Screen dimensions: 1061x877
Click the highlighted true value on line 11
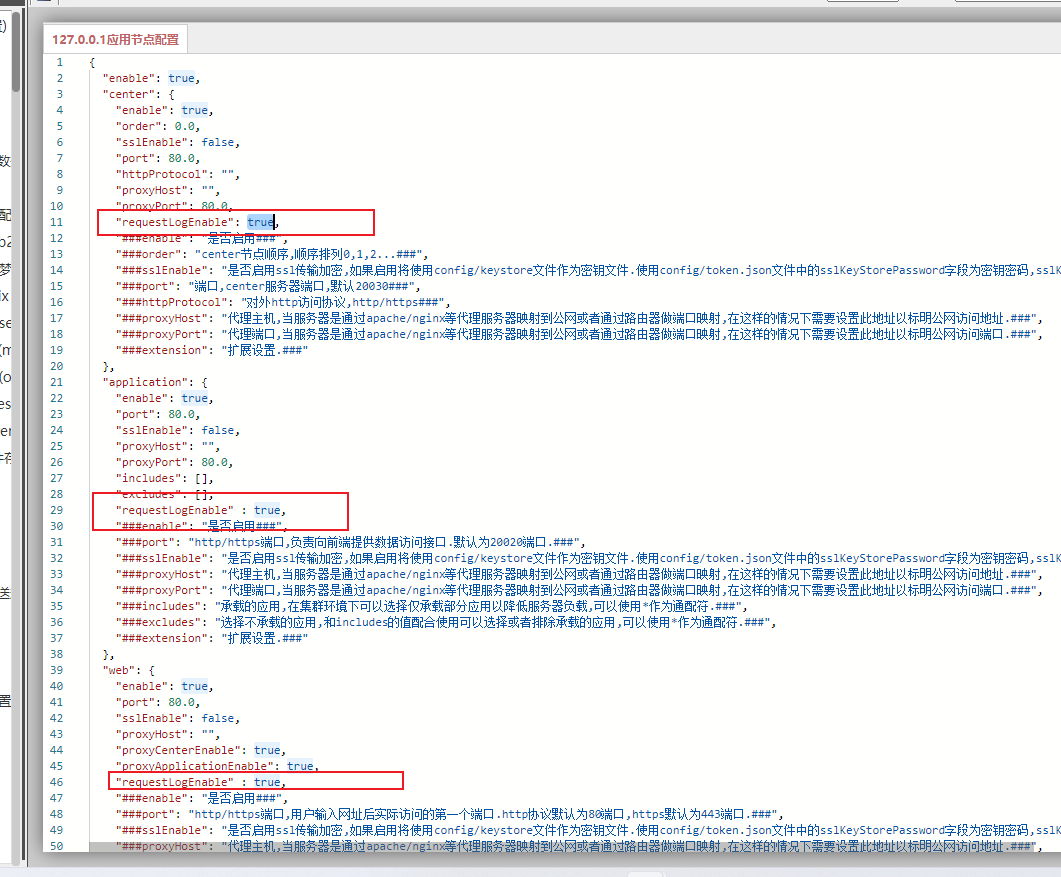(261, 222)
